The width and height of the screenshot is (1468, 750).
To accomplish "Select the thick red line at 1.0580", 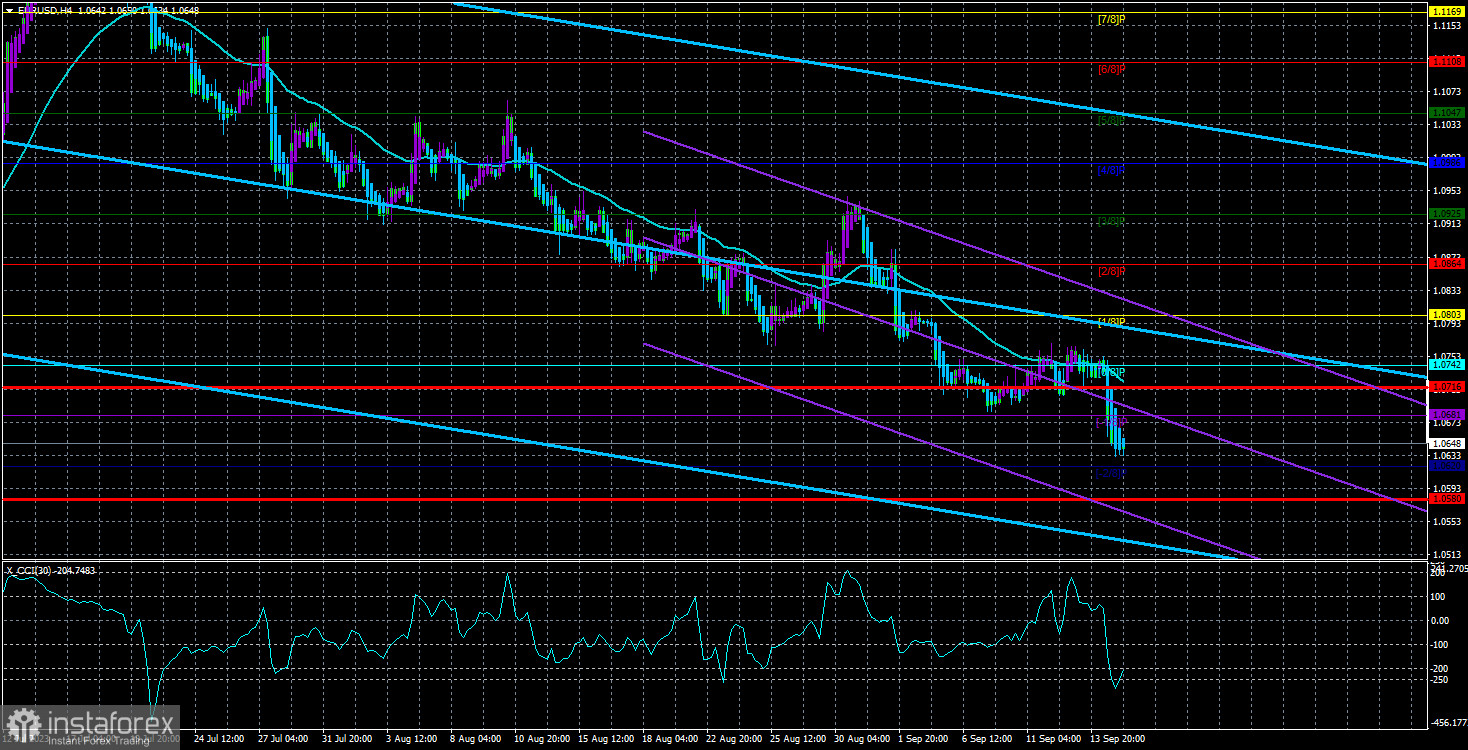I will click(x=714, y=498).
